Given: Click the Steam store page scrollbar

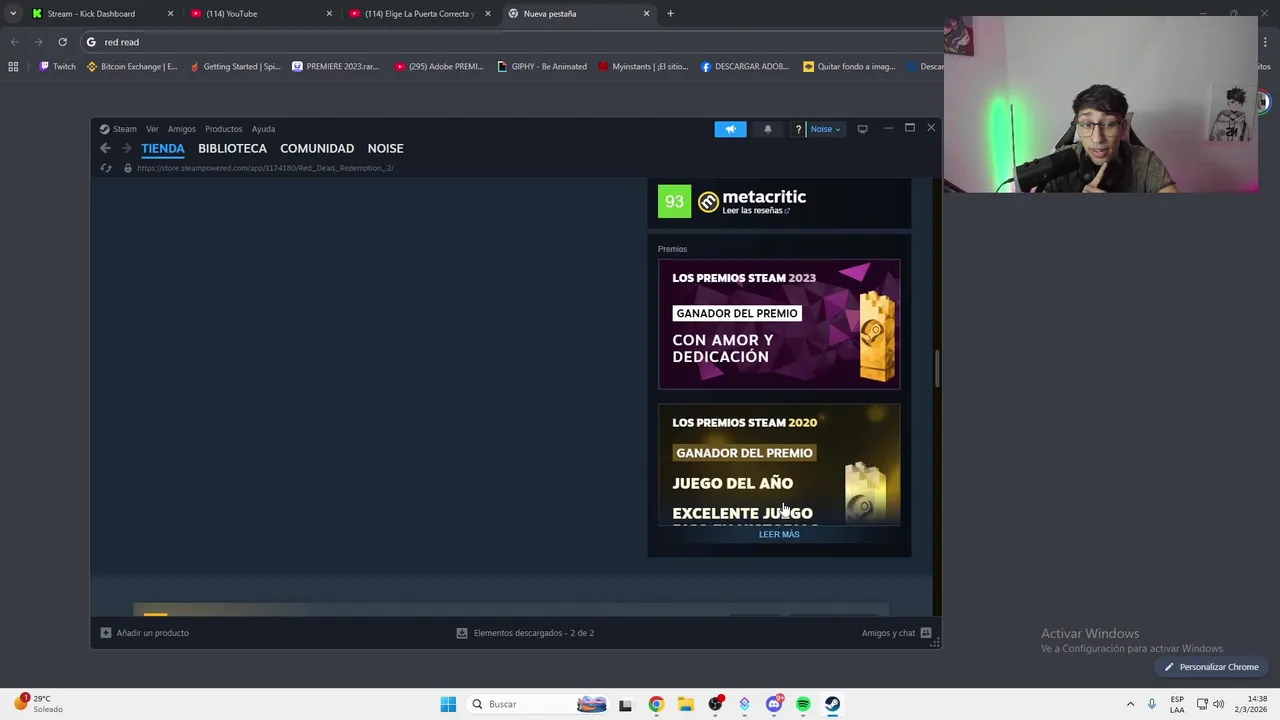Looking at the screenshot, I should tap(937, 369).
